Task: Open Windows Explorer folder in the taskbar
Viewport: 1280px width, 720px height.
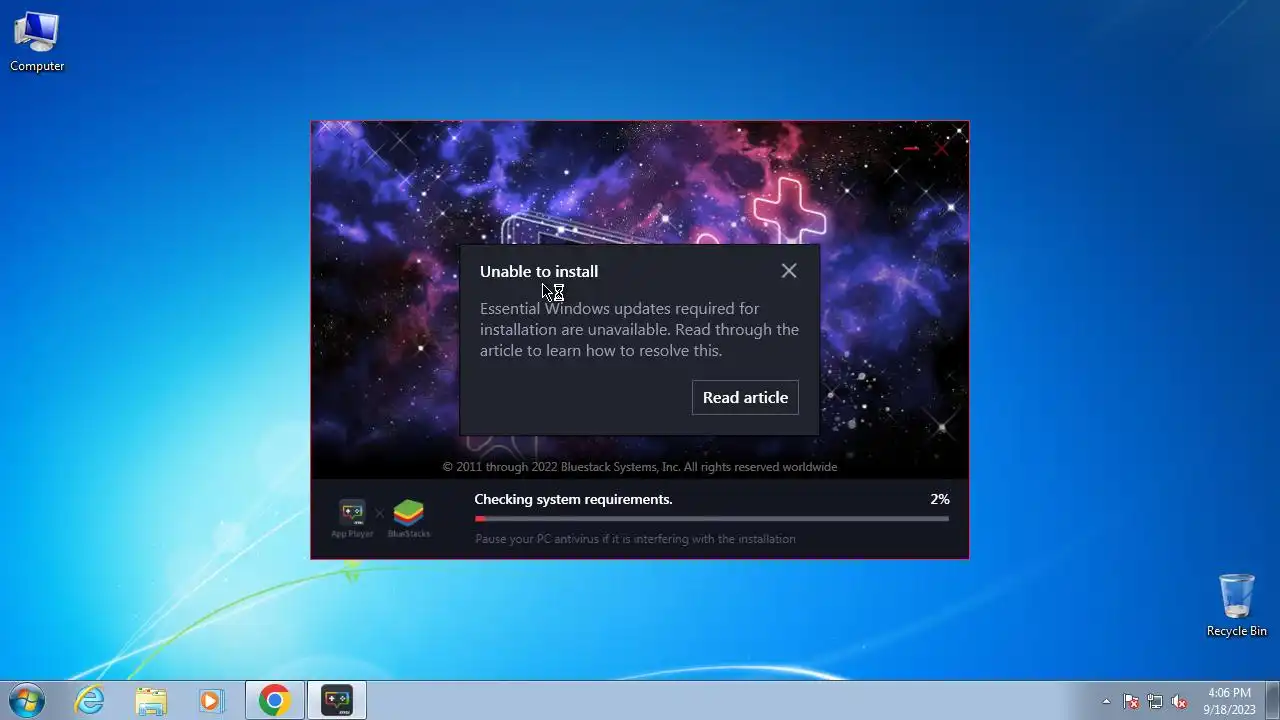Action: click(x=151, y=700)
